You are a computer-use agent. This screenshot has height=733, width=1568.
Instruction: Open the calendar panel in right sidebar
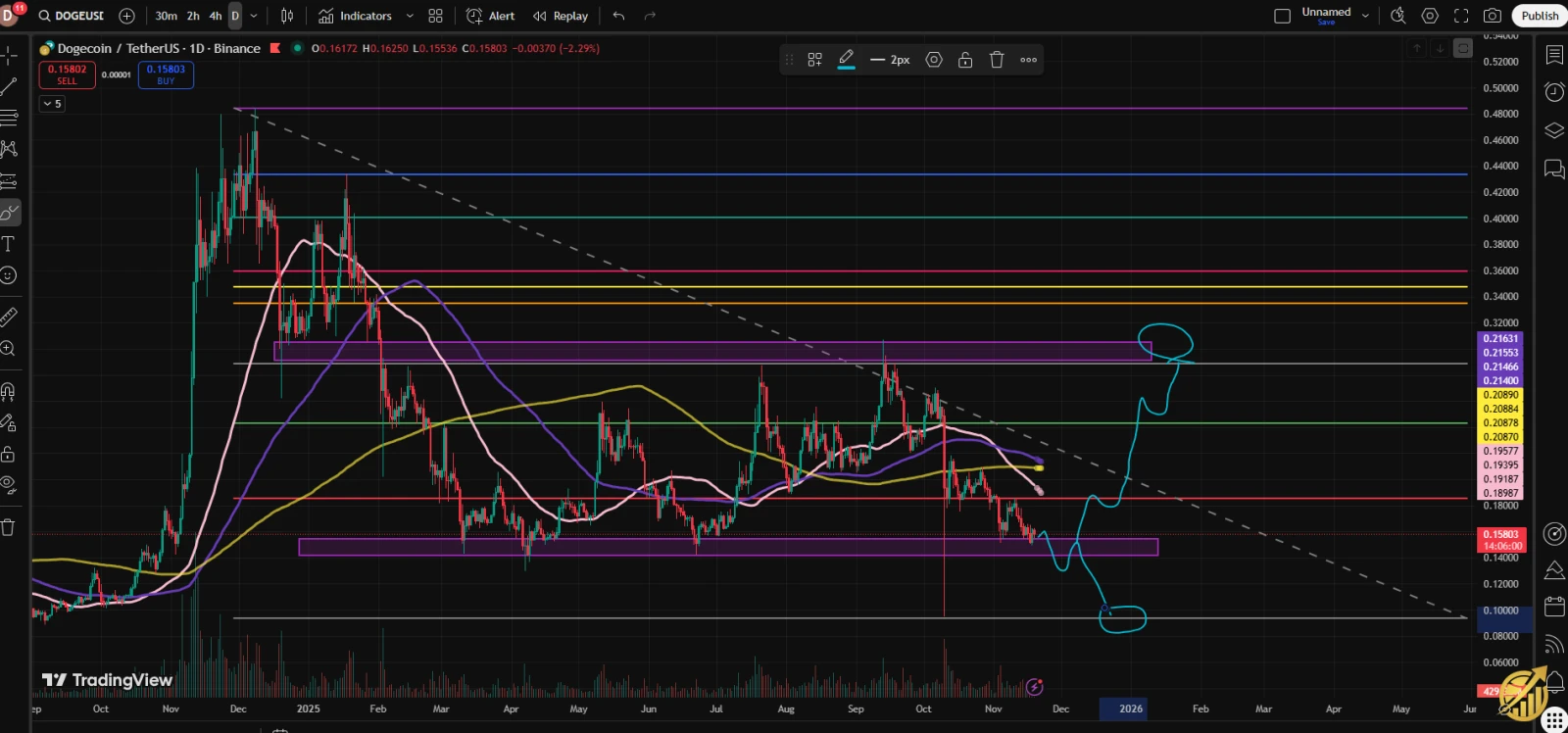1554,607
